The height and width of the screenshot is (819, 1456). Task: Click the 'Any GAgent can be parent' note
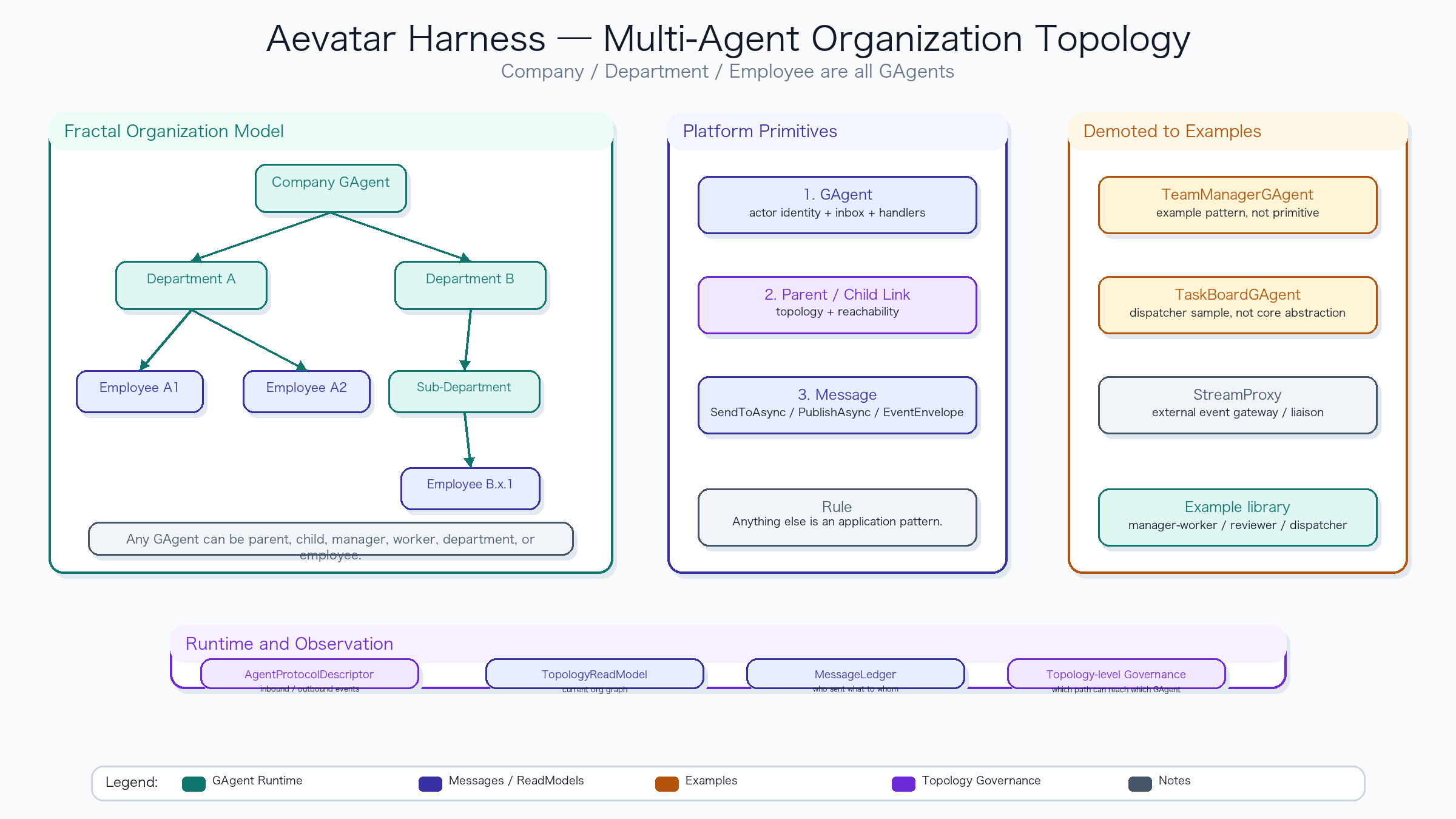pyautogui.click(x=331, y=539)
